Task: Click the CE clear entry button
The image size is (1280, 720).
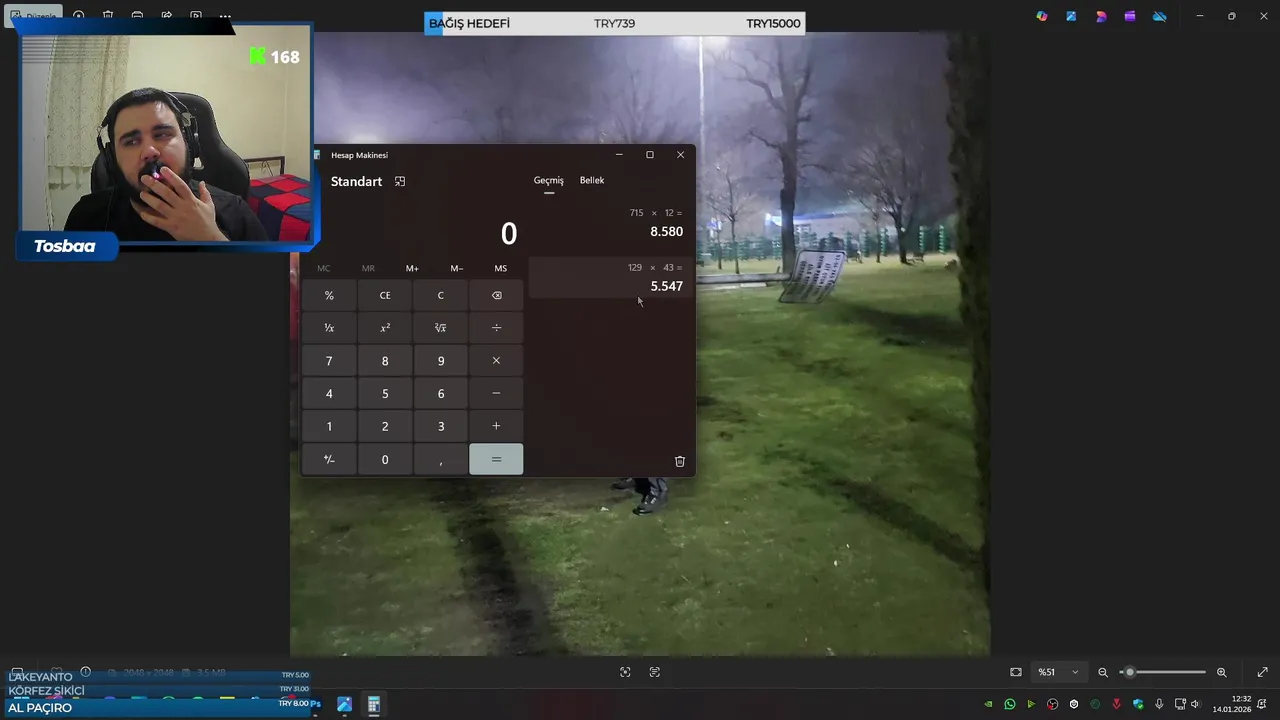Action: coord(385,295)
